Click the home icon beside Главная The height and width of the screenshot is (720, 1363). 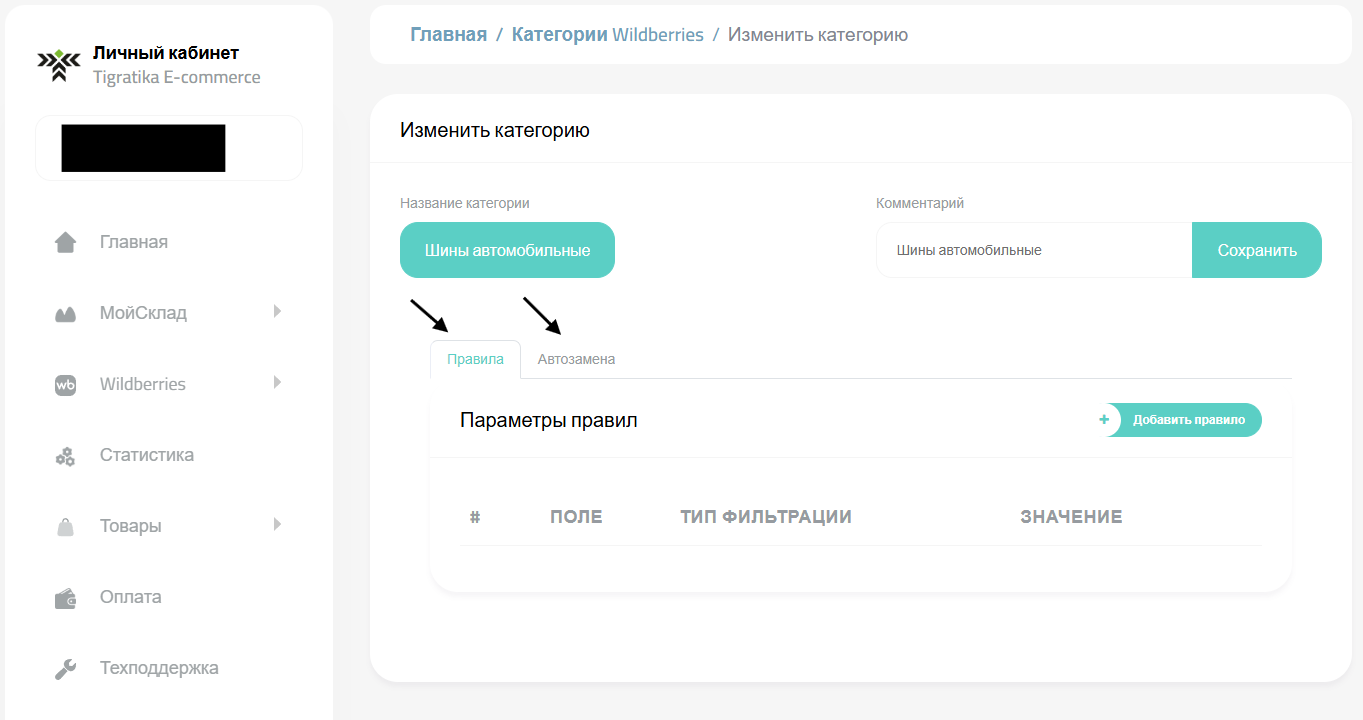tap(65, 242)
